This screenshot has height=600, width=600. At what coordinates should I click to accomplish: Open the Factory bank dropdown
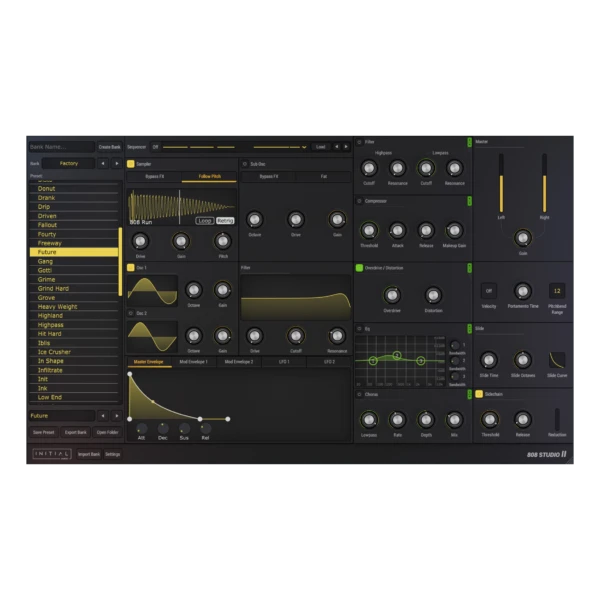click(x=69, y=163)
